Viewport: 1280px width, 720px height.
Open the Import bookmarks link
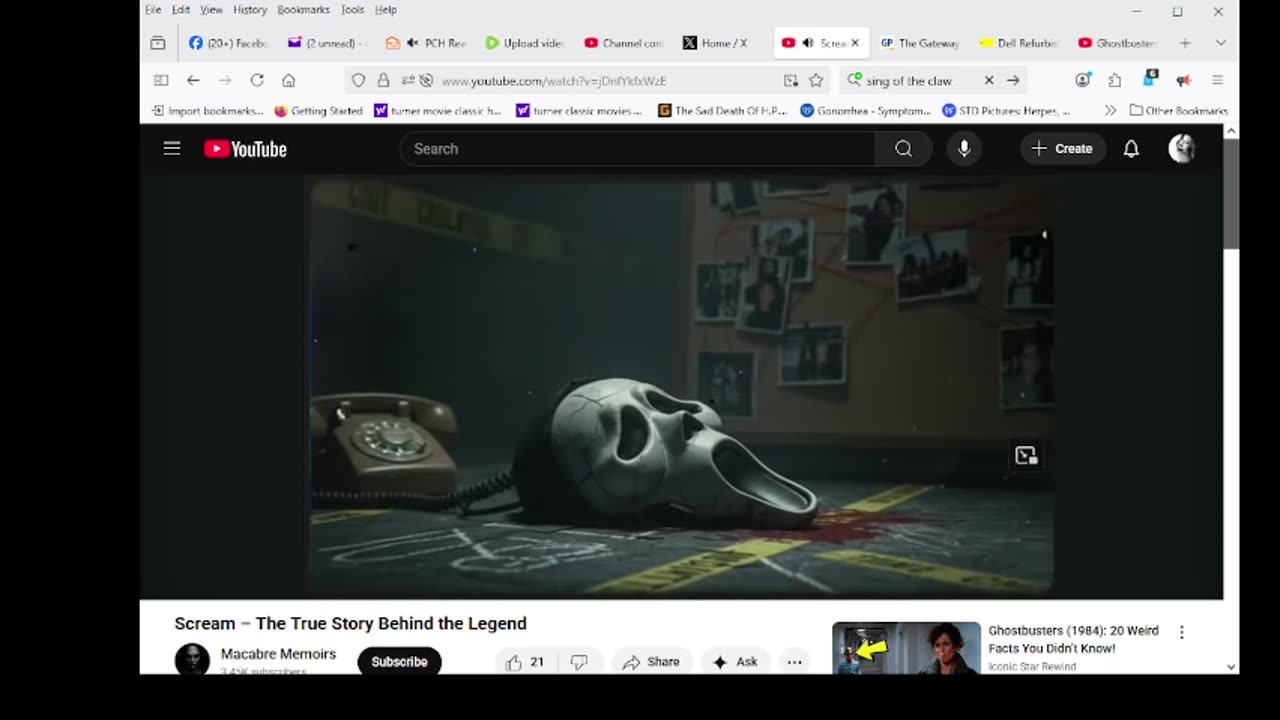coord(208,111)
